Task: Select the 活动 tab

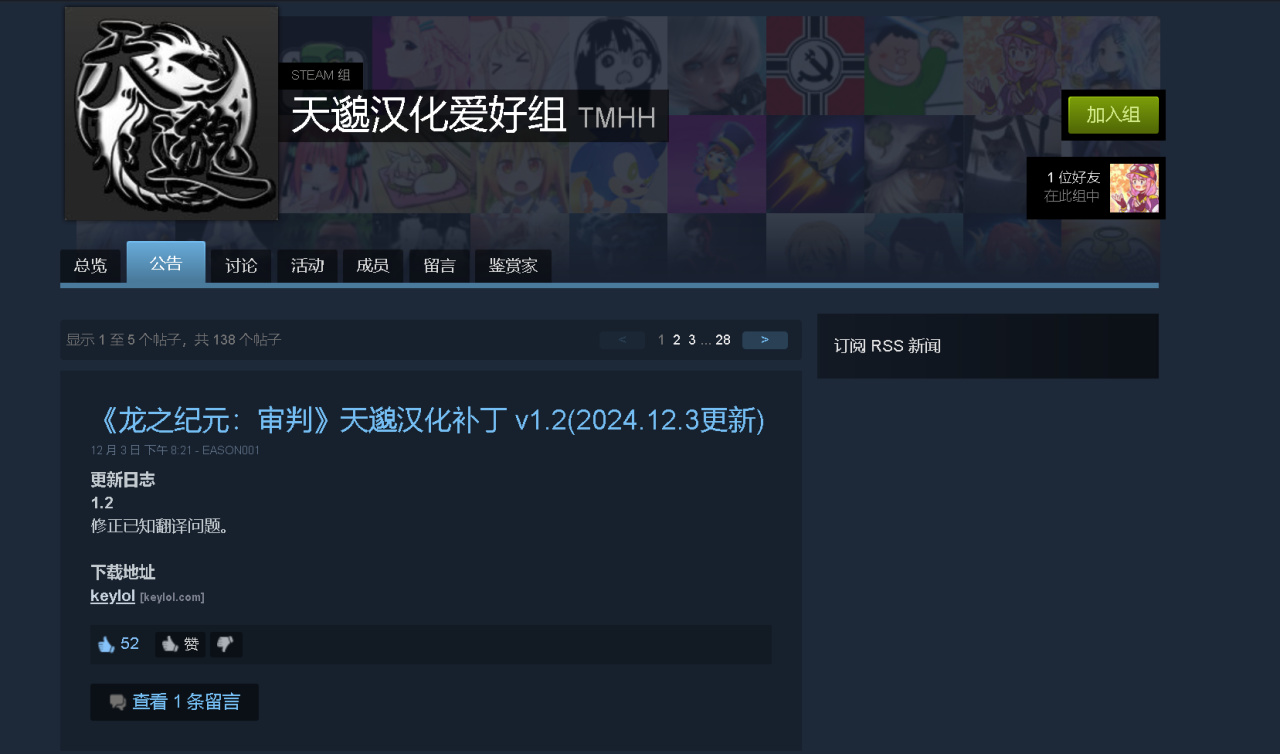Action: pos(307,266)
